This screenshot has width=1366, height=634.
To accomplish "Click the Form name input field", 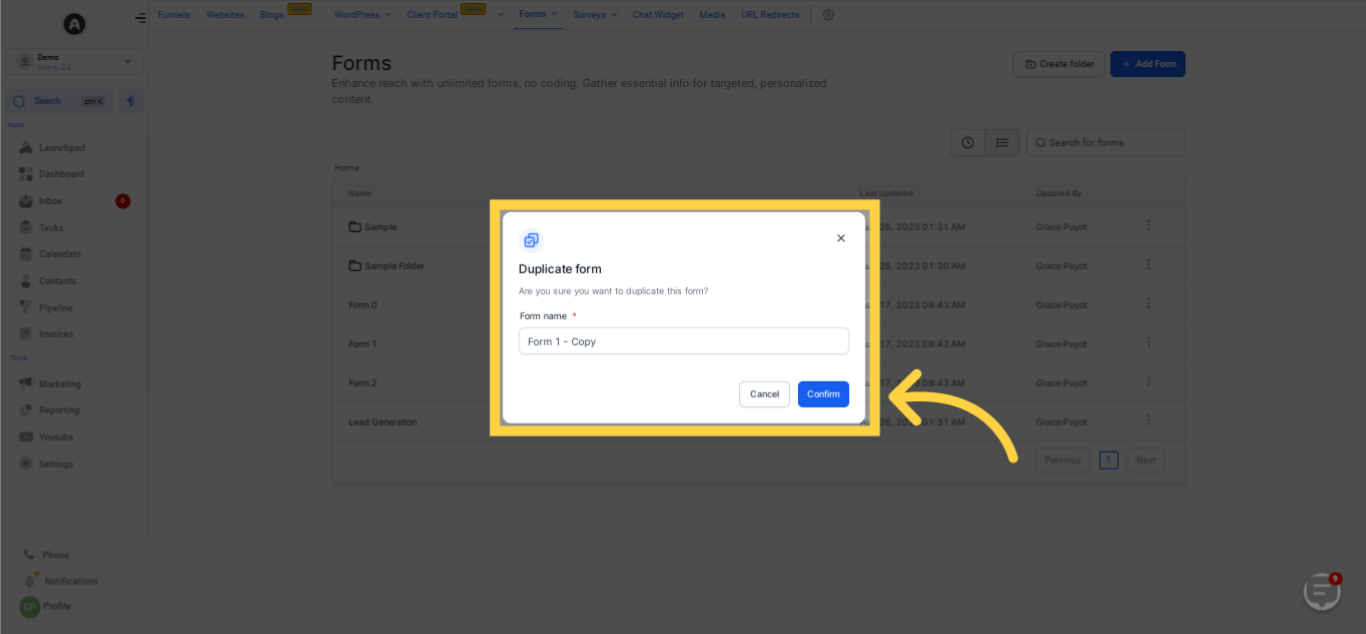I will 684,341.
